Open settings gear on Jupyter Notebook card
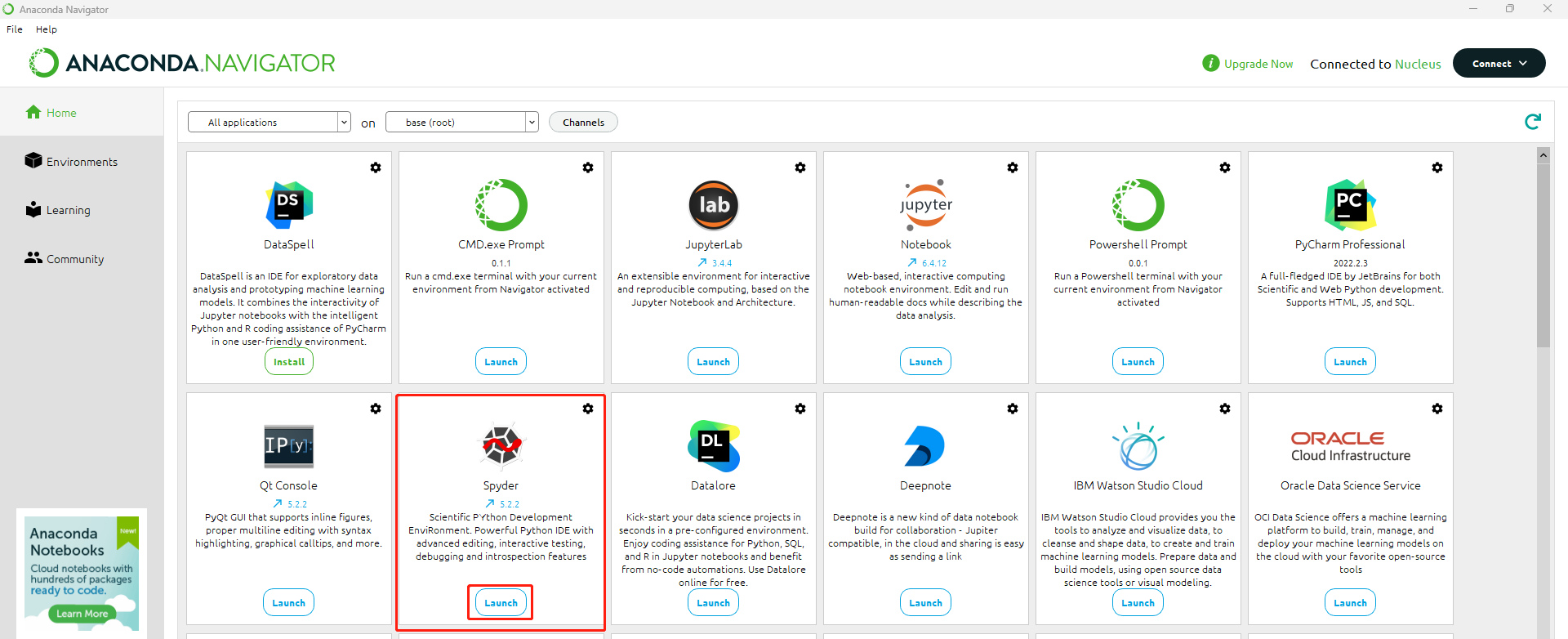The height and width of the screenshot is (639, 1568). (1013, 168)
